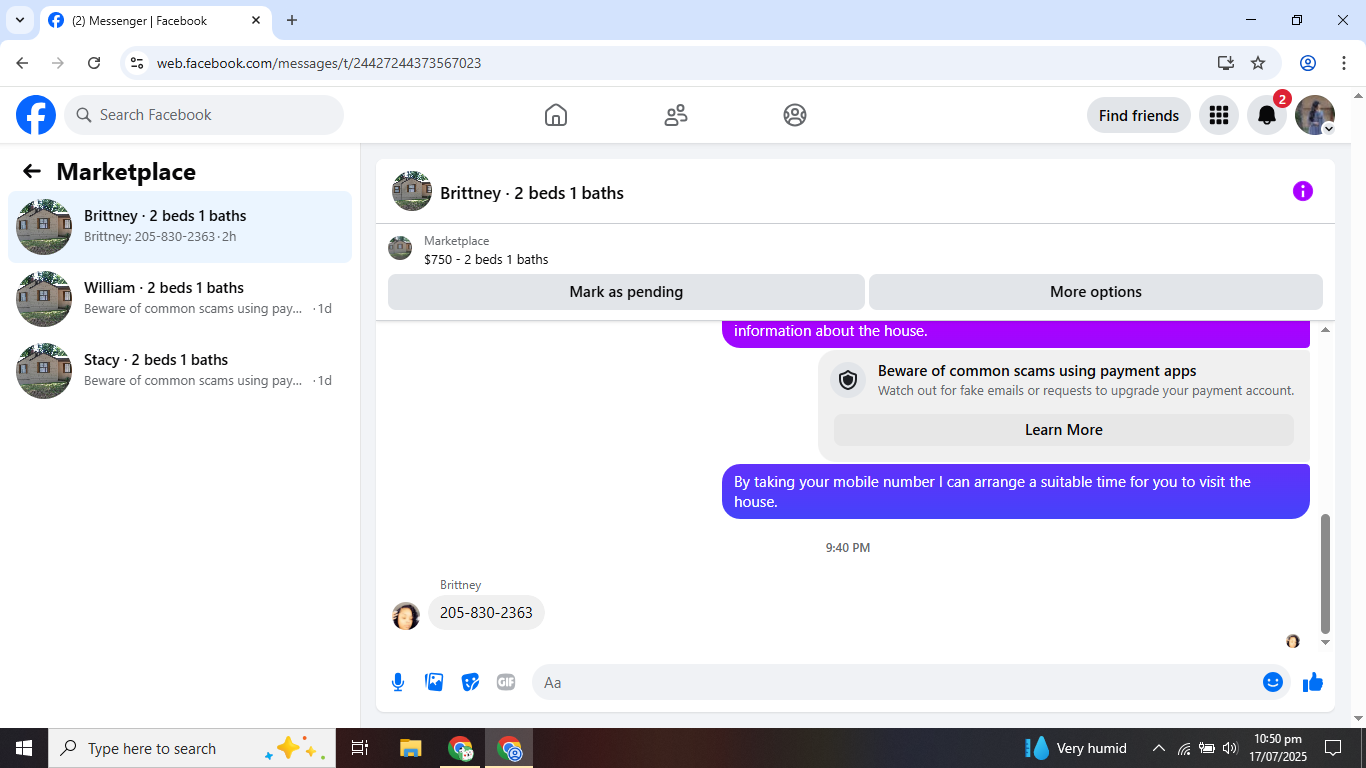Click the small Marketplace listing thumbnail
This screenshot has width=1366, height=768.
pyautogui.click(x=400, y=249)
